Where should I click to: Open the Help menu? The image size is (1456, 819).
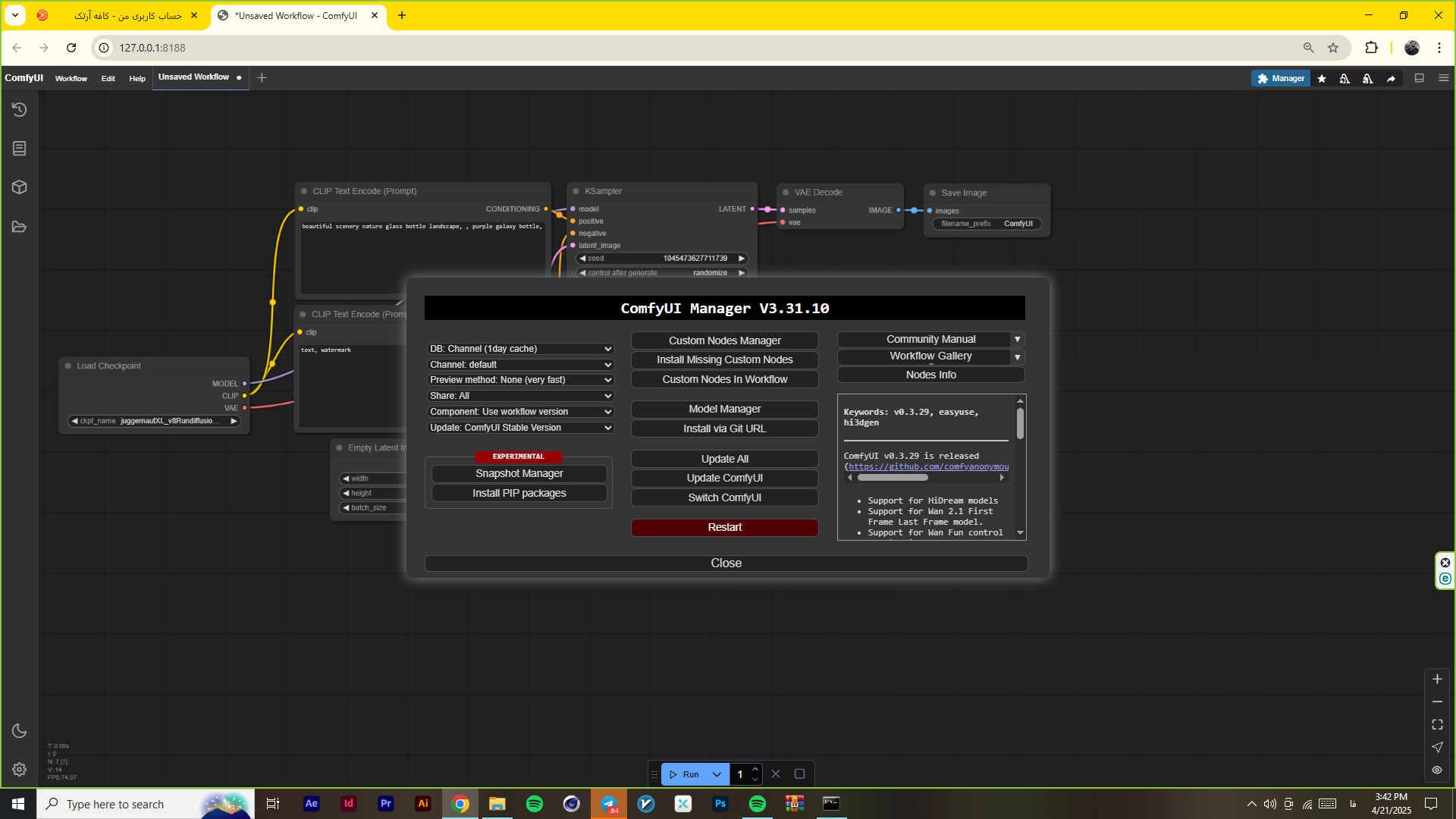(x=137, y=78)
